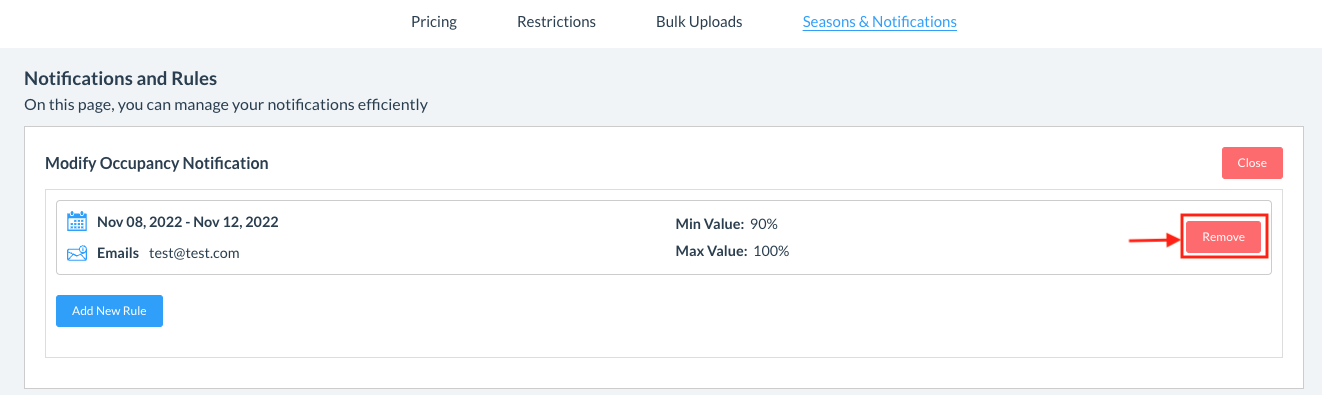Click the Min Value 90% figure
Image resolution: width=1322 pixels, height=395 pixels.
point(764,223)
